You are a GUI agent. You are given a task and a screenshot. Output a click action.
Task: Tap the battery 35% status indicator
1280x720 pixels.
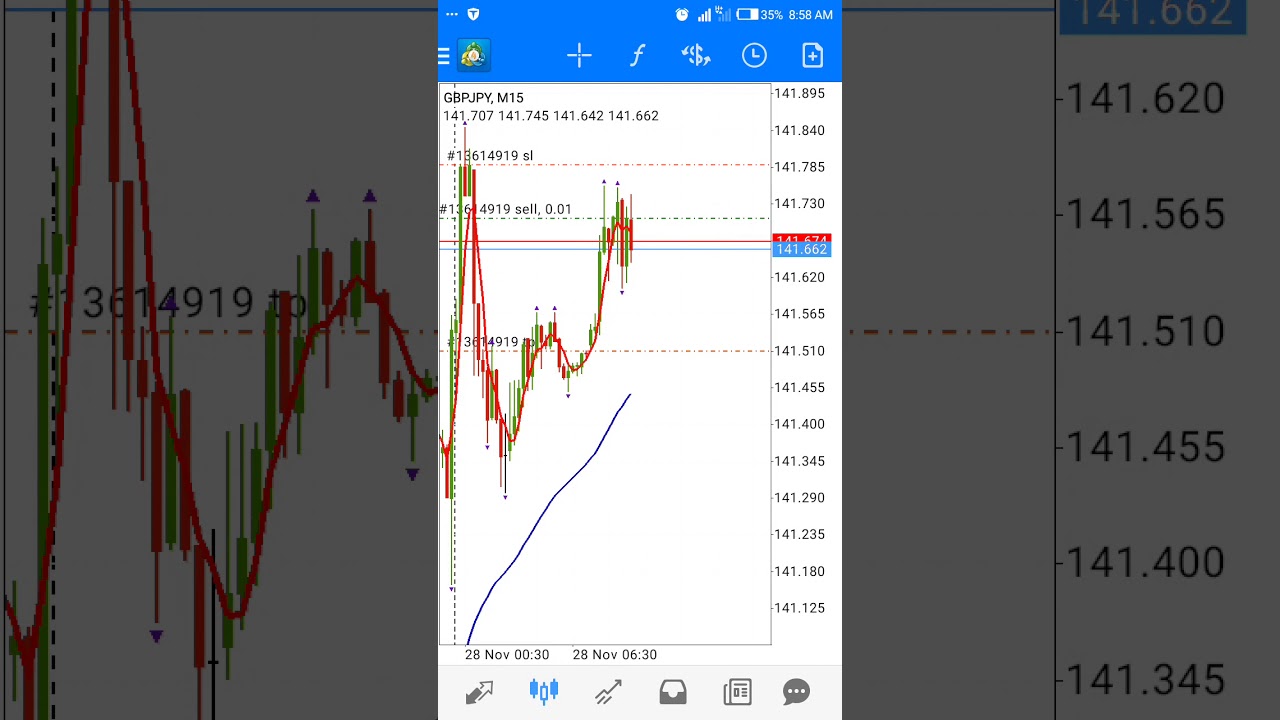point(760,15)
